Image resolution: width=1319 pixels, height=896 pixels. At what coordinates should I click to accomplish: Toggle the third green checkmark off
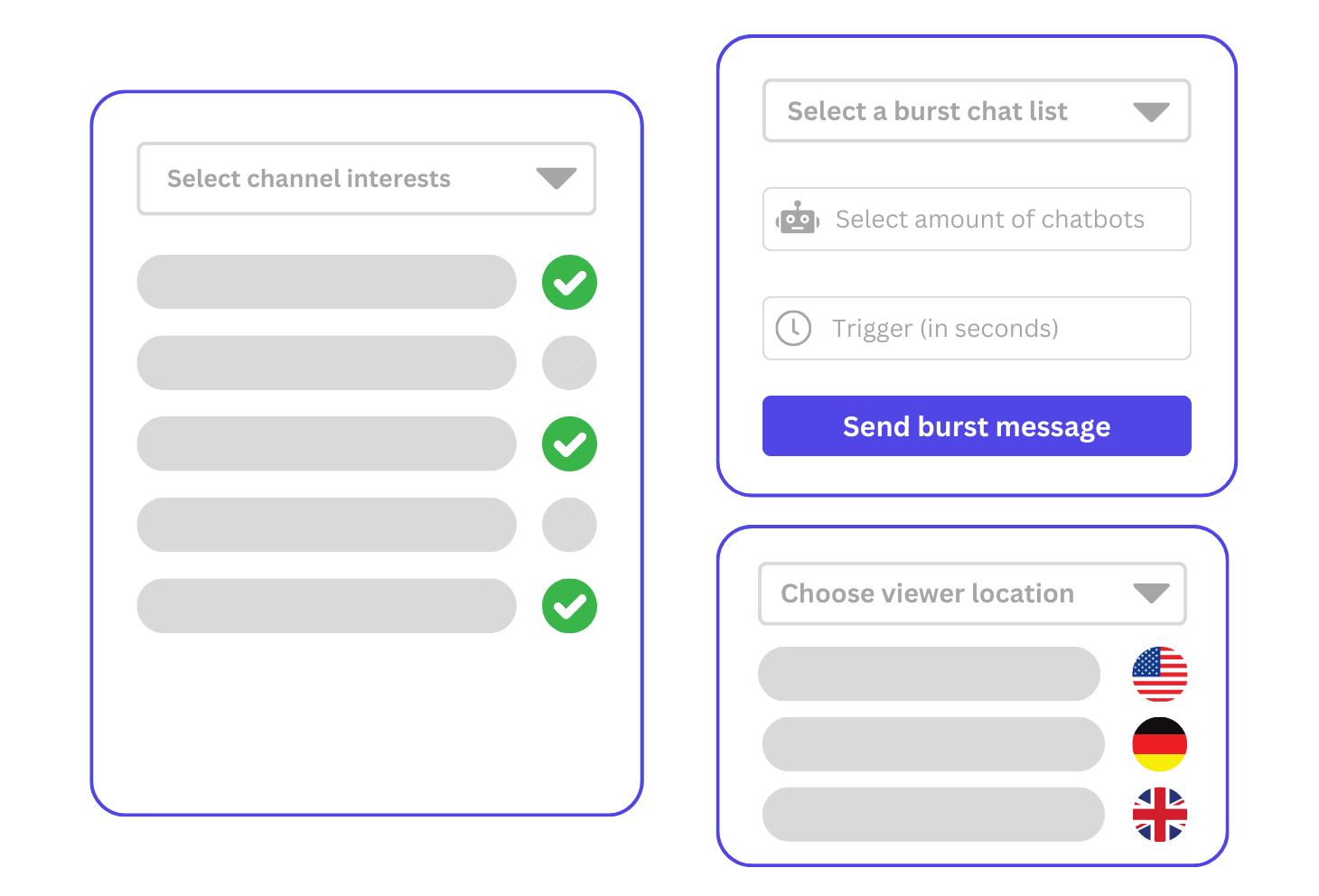coord(569,443)
